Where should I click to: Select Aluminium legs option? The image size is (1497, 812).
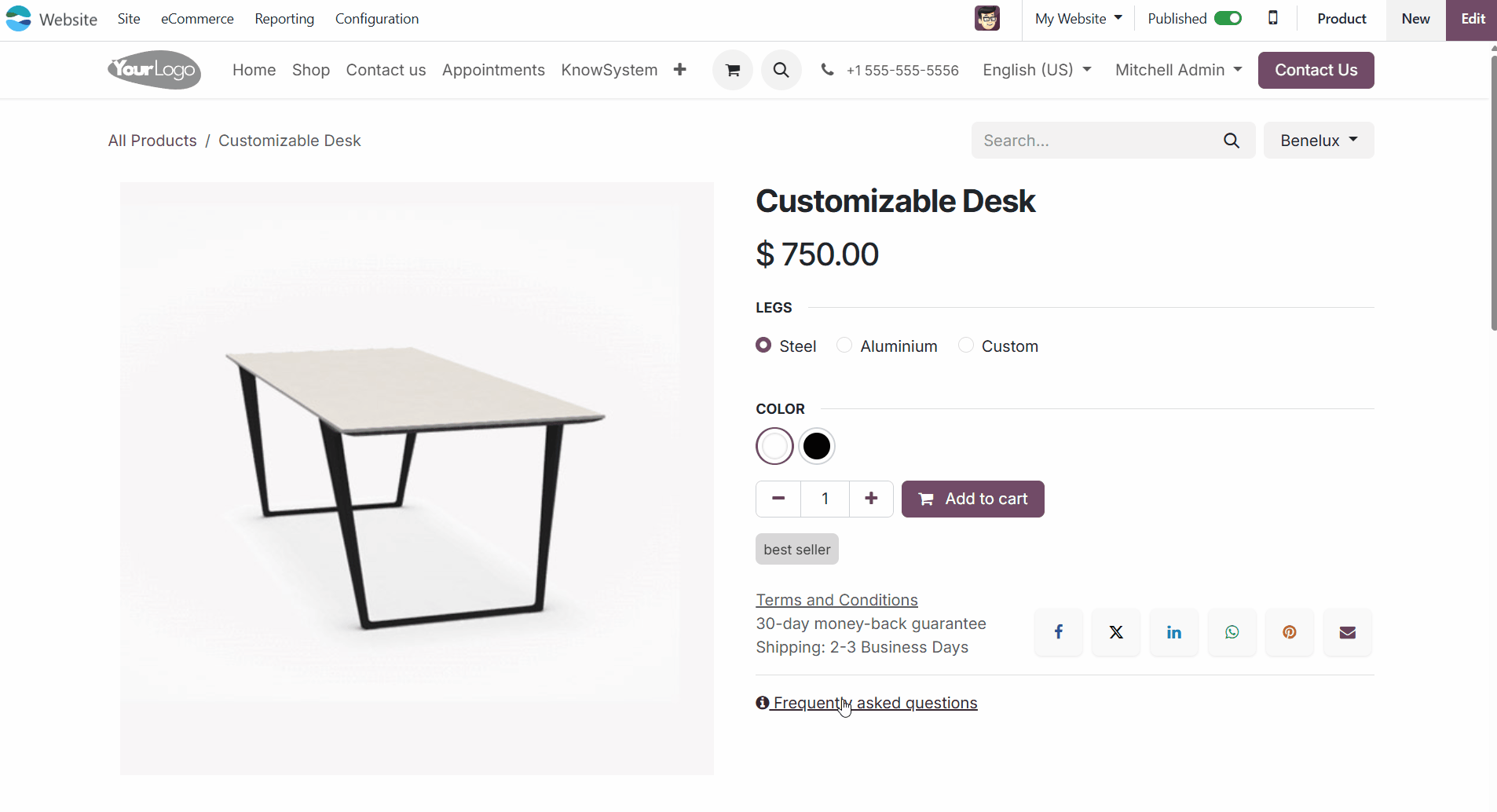tap(845, 346)
